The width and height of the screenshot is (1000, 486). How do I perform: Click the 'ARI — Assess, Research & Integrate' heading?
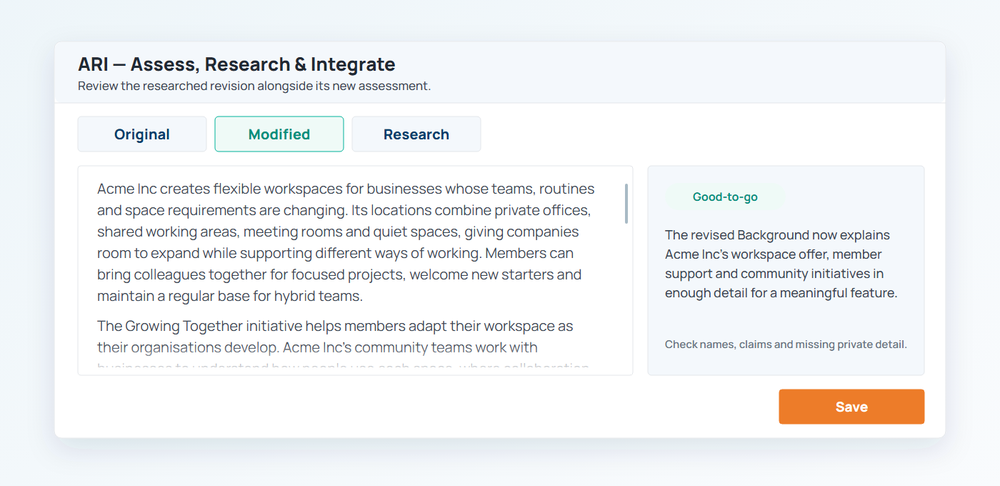coord(237,64)
